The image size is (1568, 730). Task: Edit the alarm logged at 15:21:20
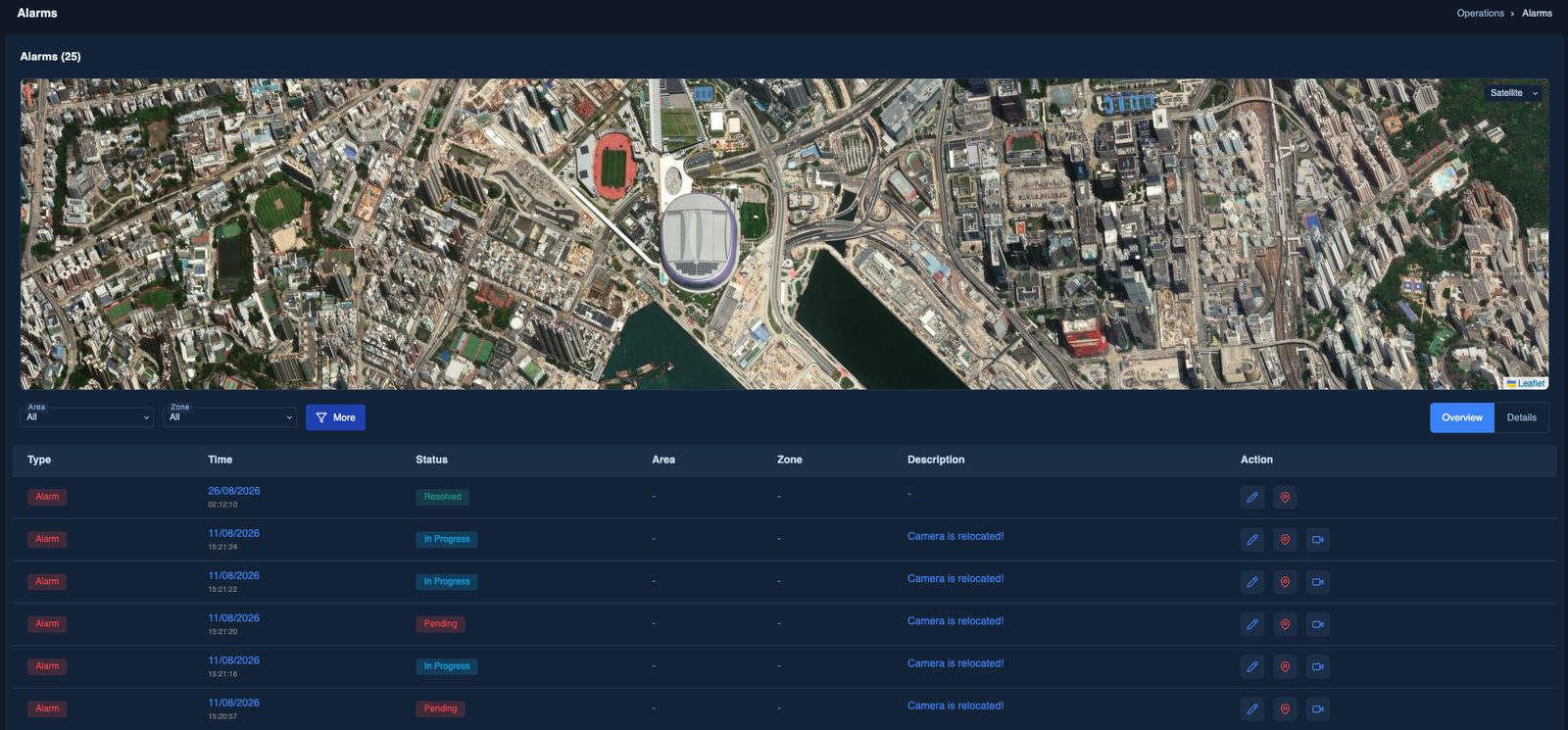[1252, 624]
